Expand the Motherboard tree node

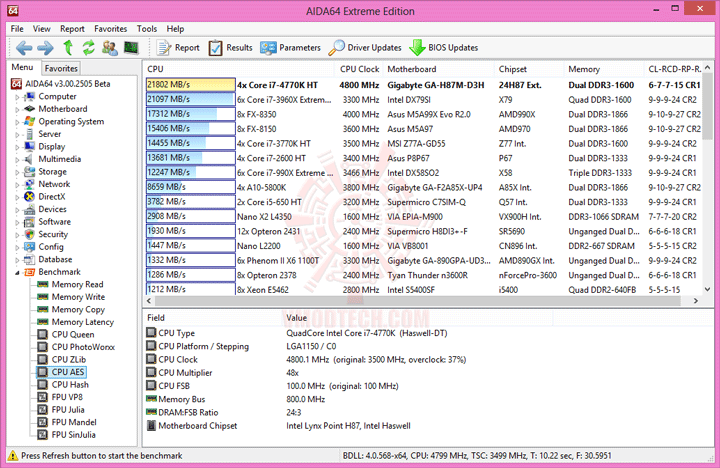pos(17,110)
